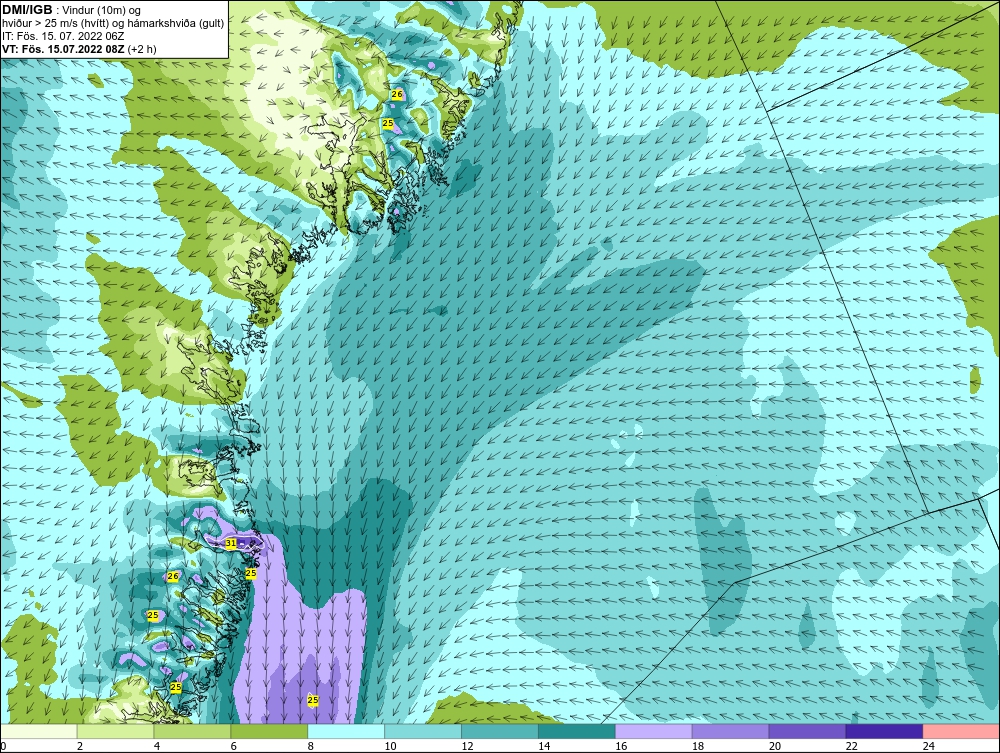Click the yellow 31 m/s gust marker
The image size is (1000, 753).
(231, 543)
